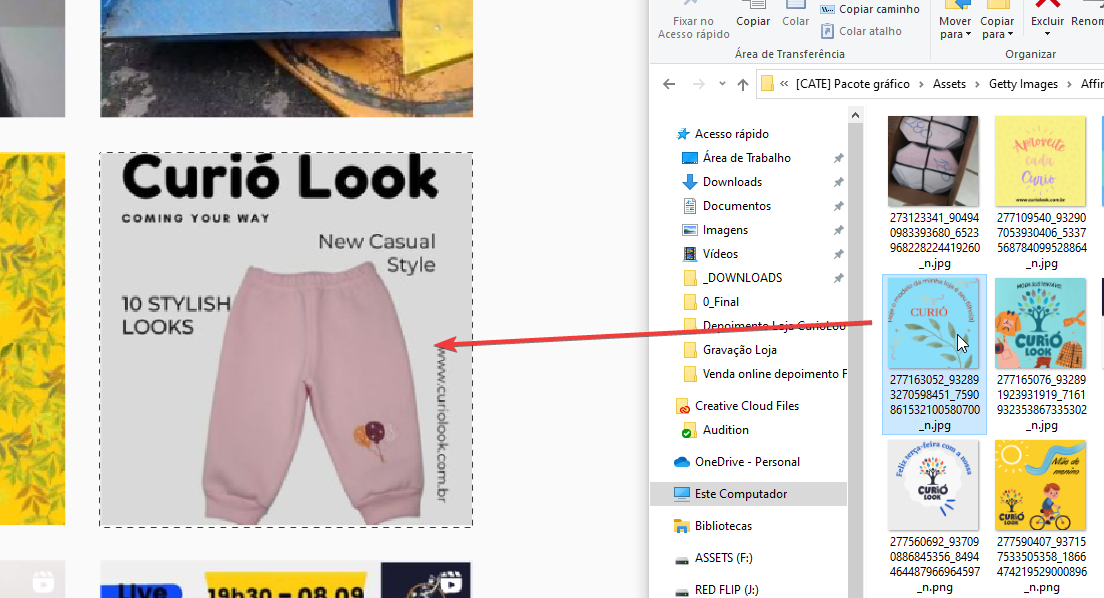The image size is (1104, 598).
Task: Click the Live 19h30 post below
Action: pos(286,580)
